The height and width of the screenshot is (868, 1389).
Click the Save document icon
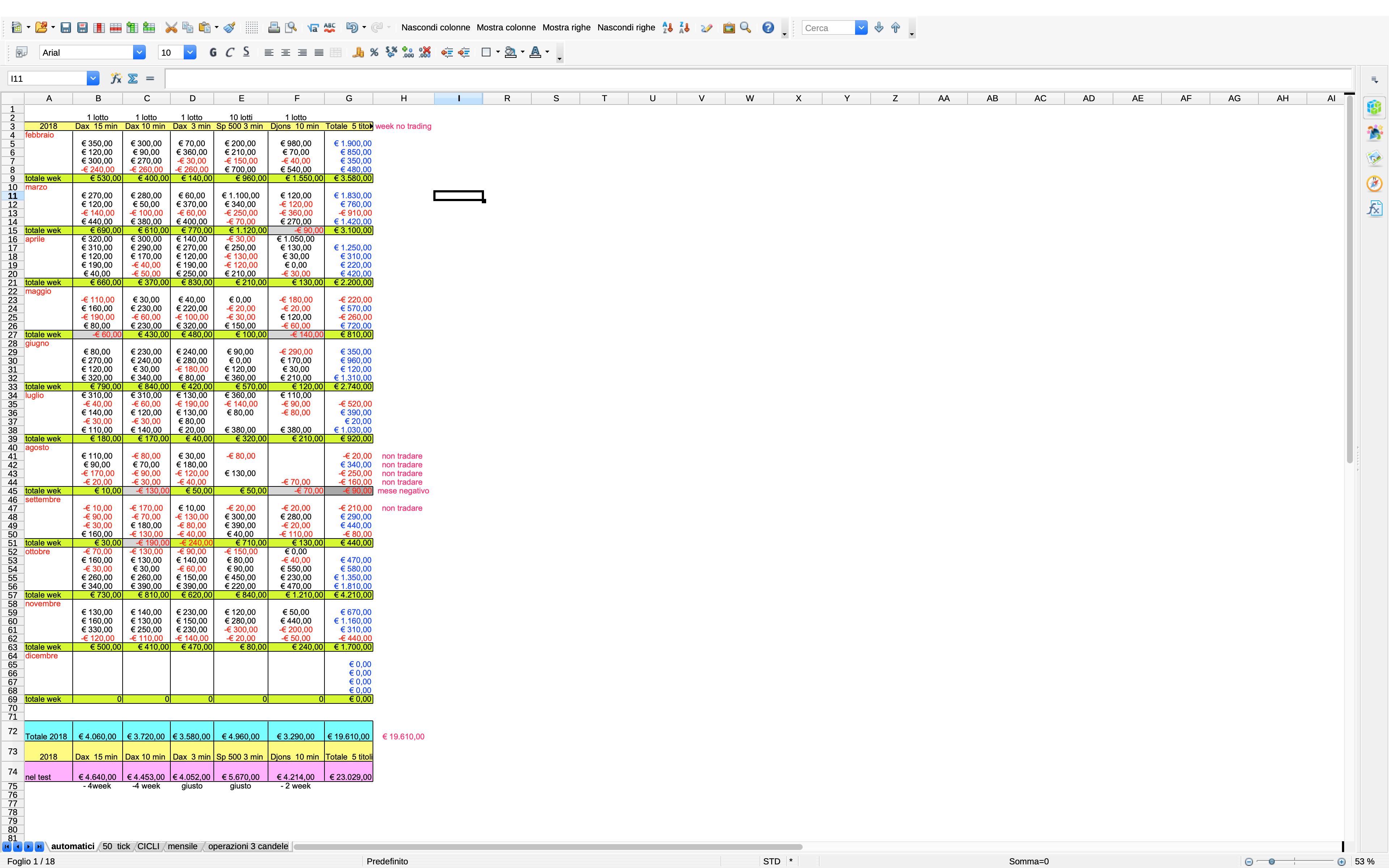point(65,27)
